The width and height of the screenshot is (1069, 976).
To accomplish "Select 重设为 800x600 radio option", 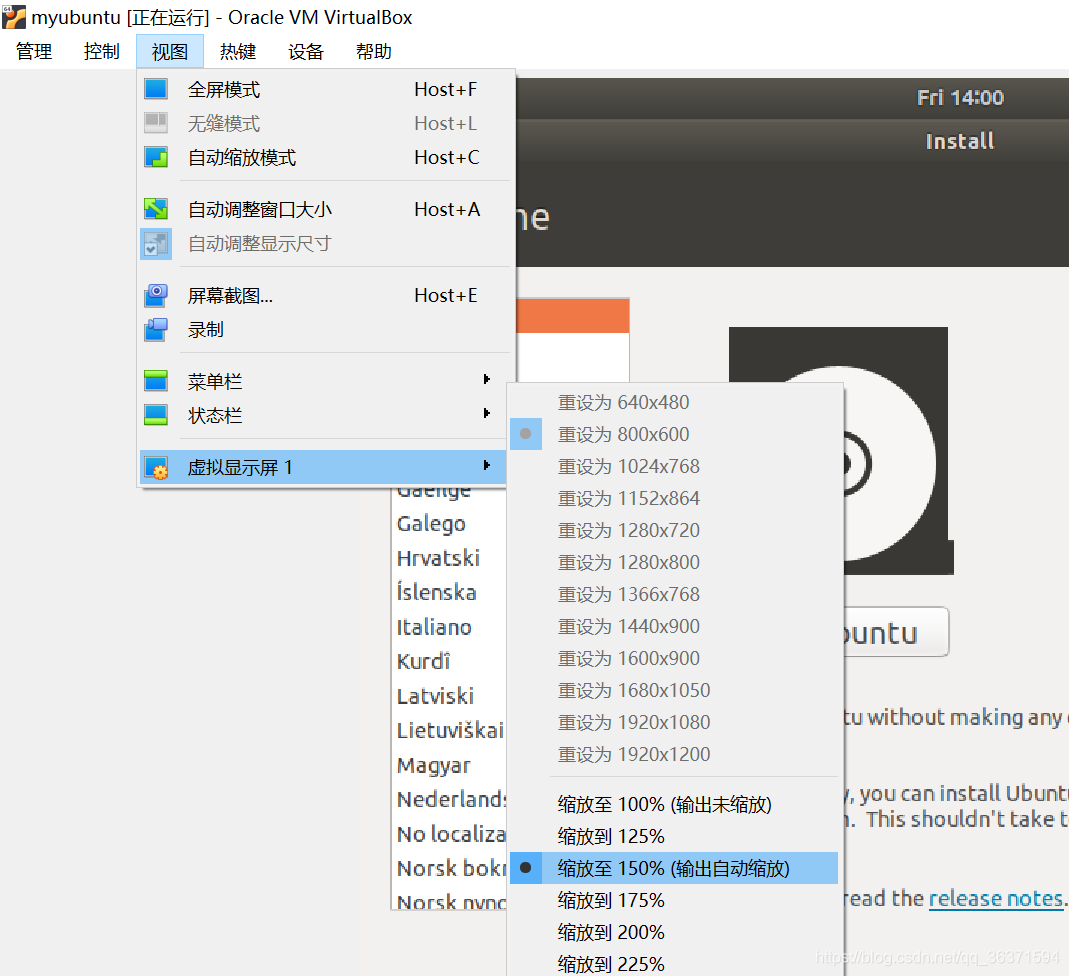I will [x=674, y=434].
